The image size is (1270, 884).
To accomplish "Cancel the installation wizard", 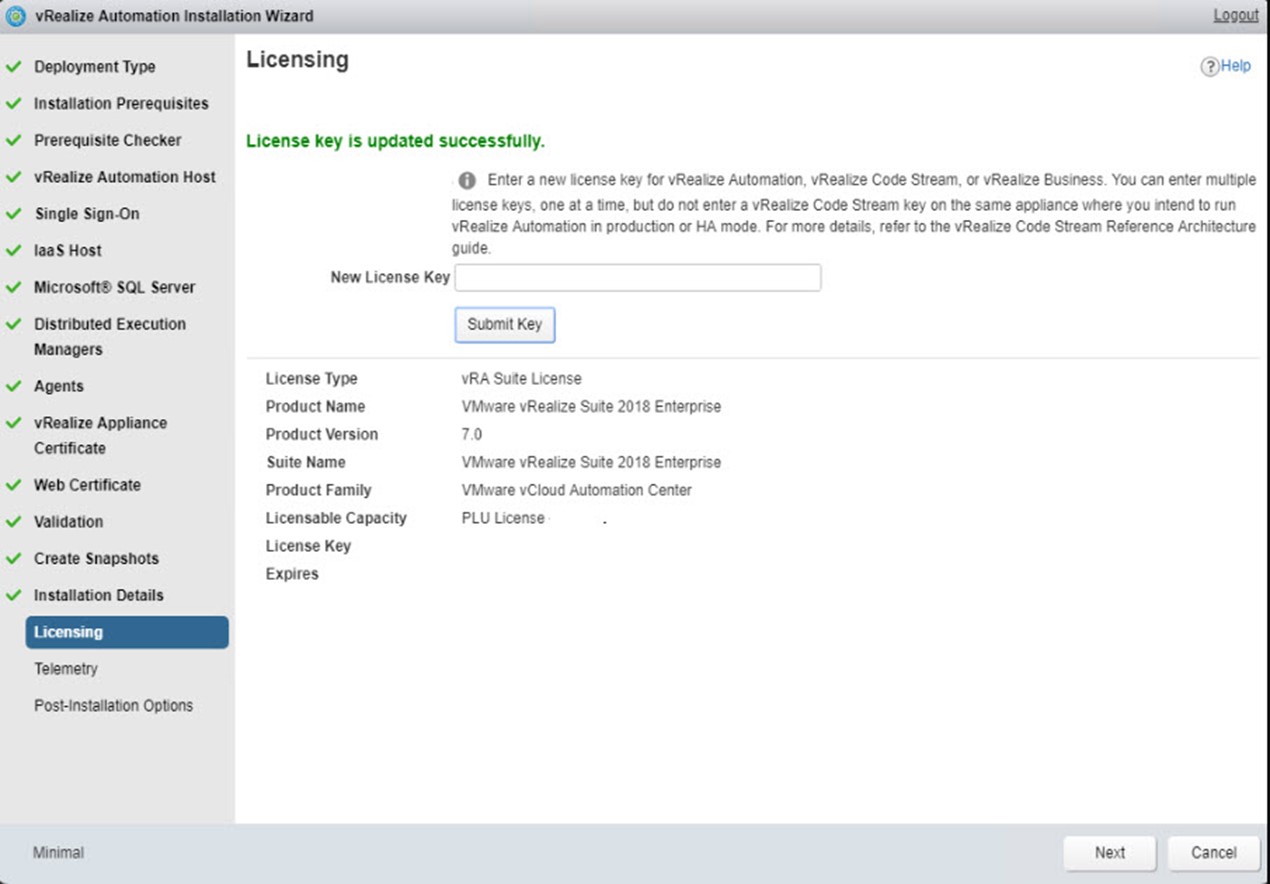I will click(x=1214, y=853).
